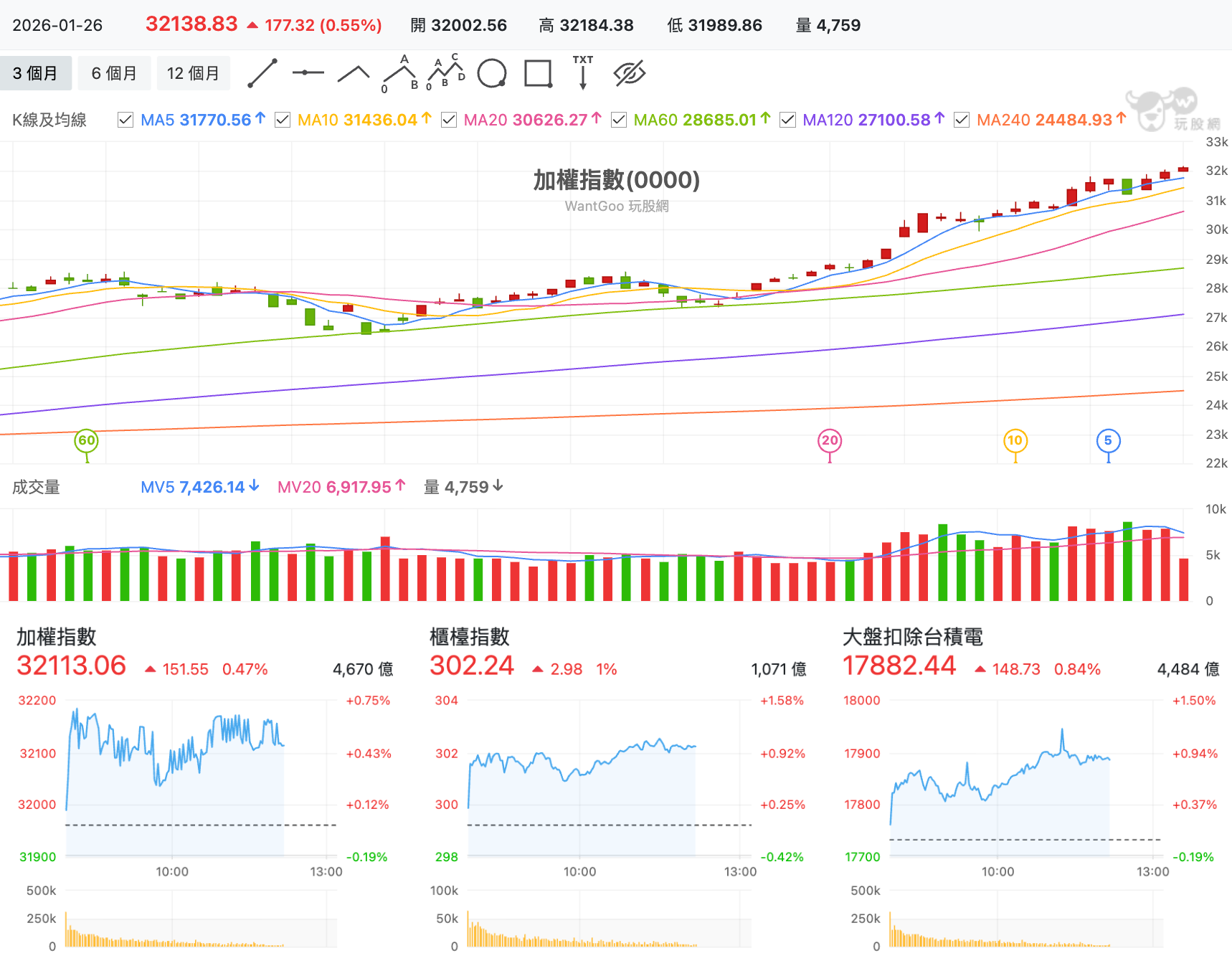Switch chart range to 12 個月

click(194, 73)
